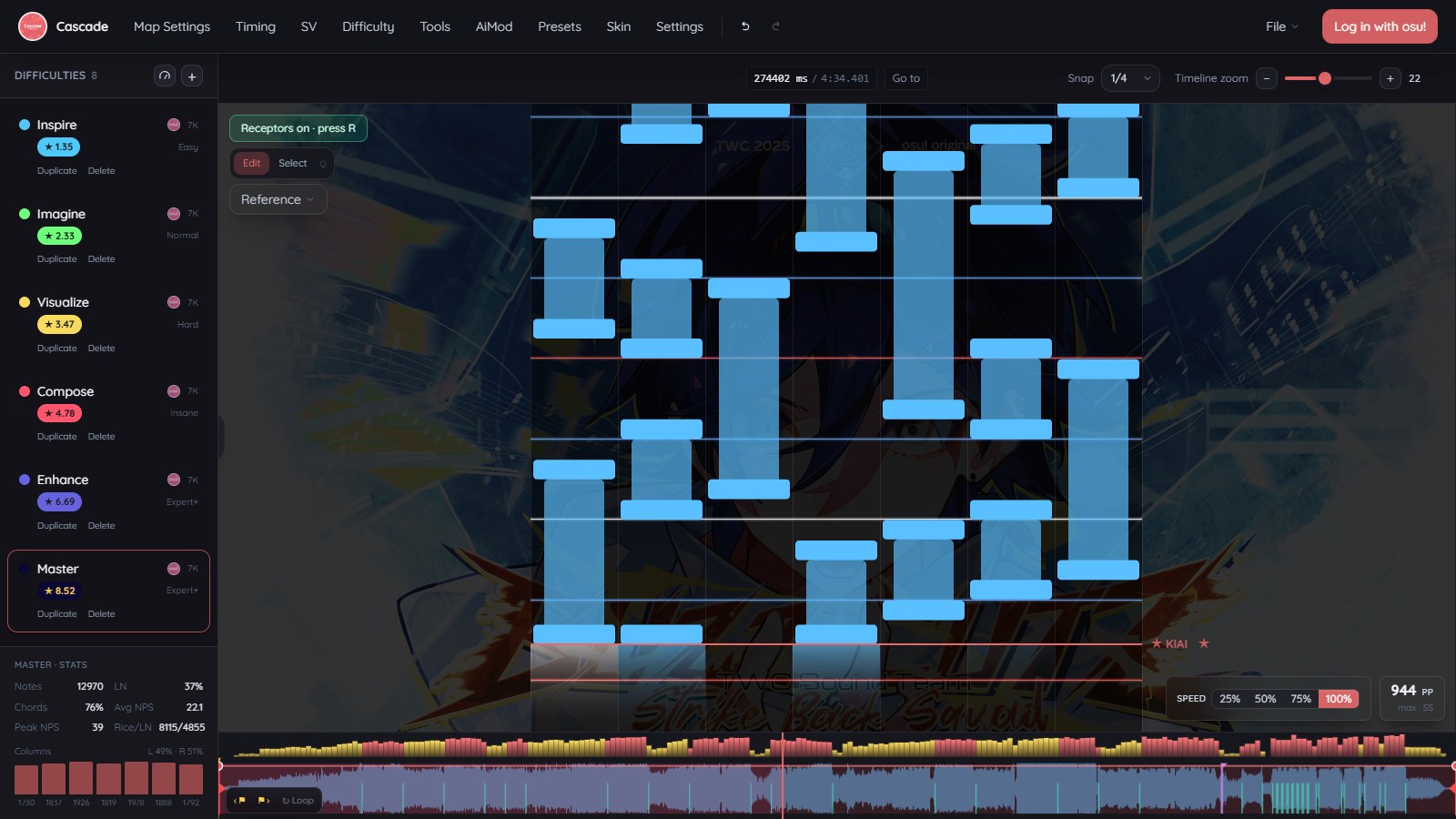Click the 8.52 star rating badge

click(59, 591)
